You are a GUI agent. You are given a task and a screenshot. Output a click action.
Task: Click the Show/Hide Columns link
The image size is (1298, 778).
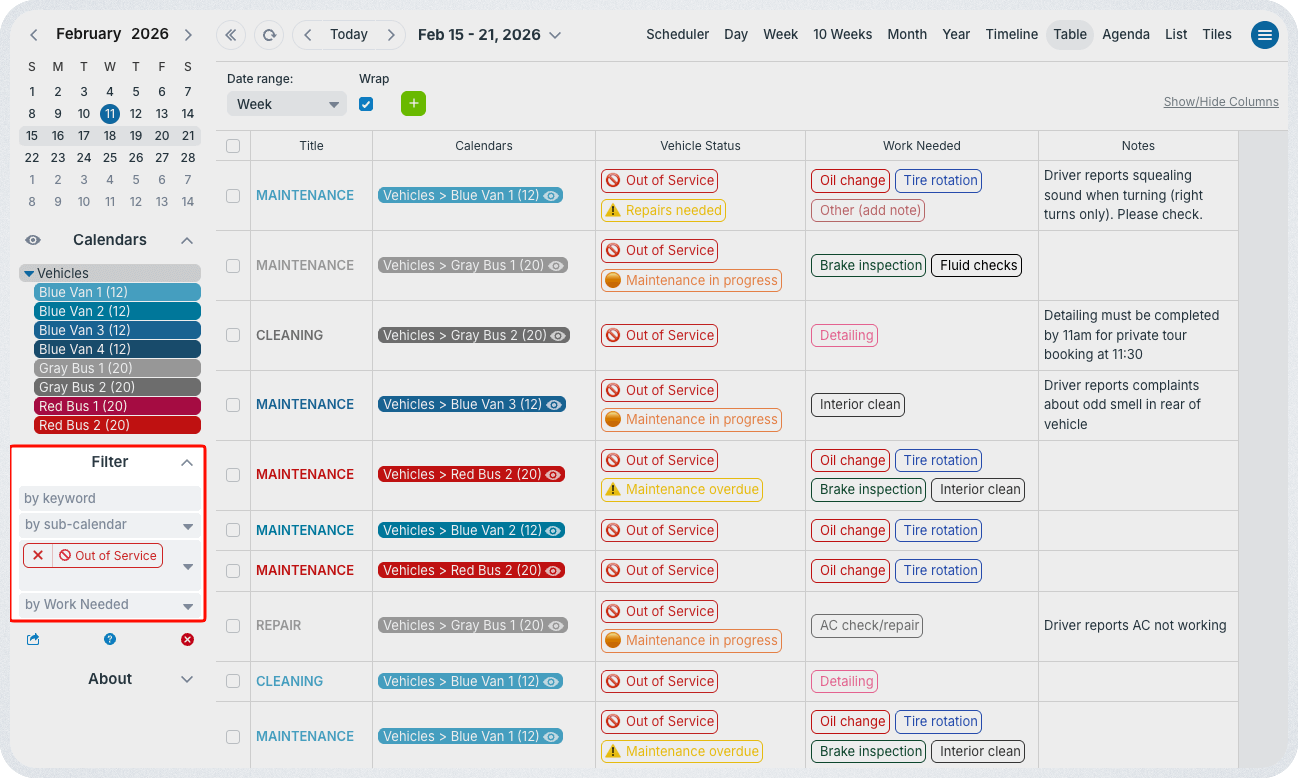click(x=1220, y=102)
